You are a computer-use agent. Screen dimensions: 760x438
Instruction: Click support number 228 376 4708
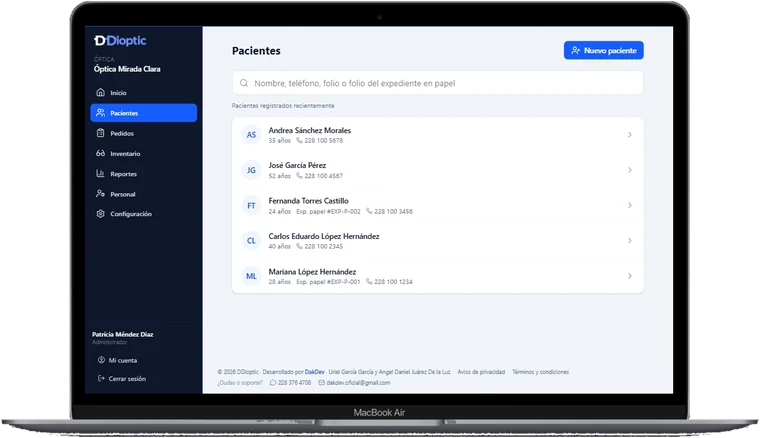click(x=295, y=383)
